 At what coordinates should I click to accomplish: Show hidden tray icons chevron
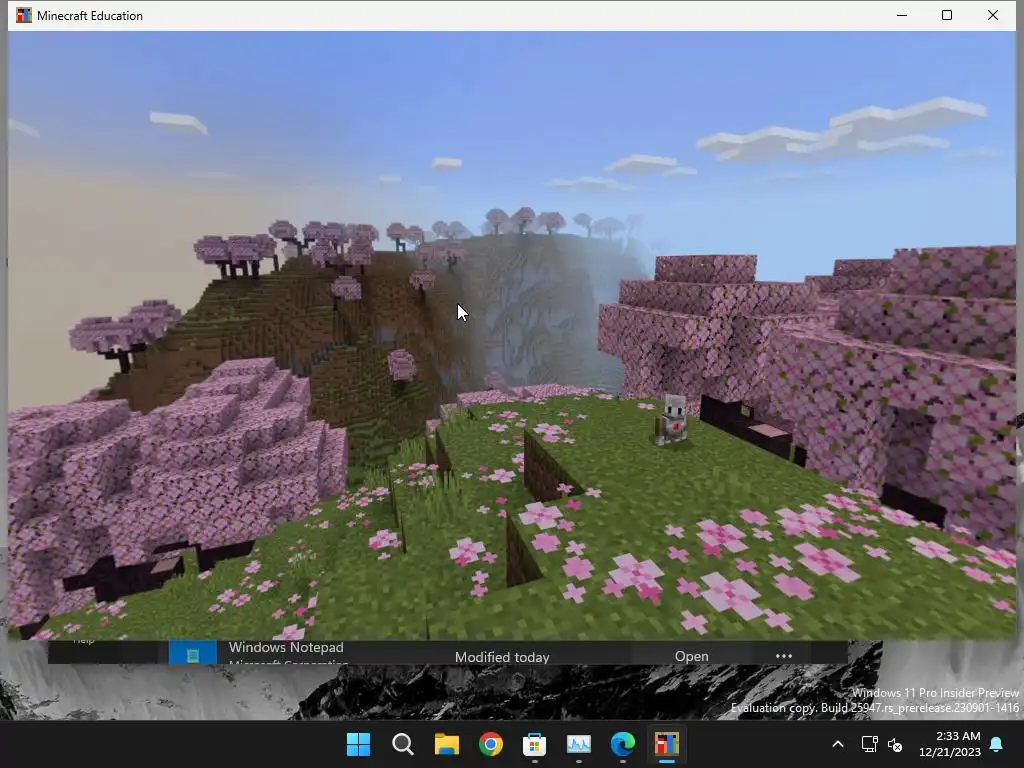838,744
